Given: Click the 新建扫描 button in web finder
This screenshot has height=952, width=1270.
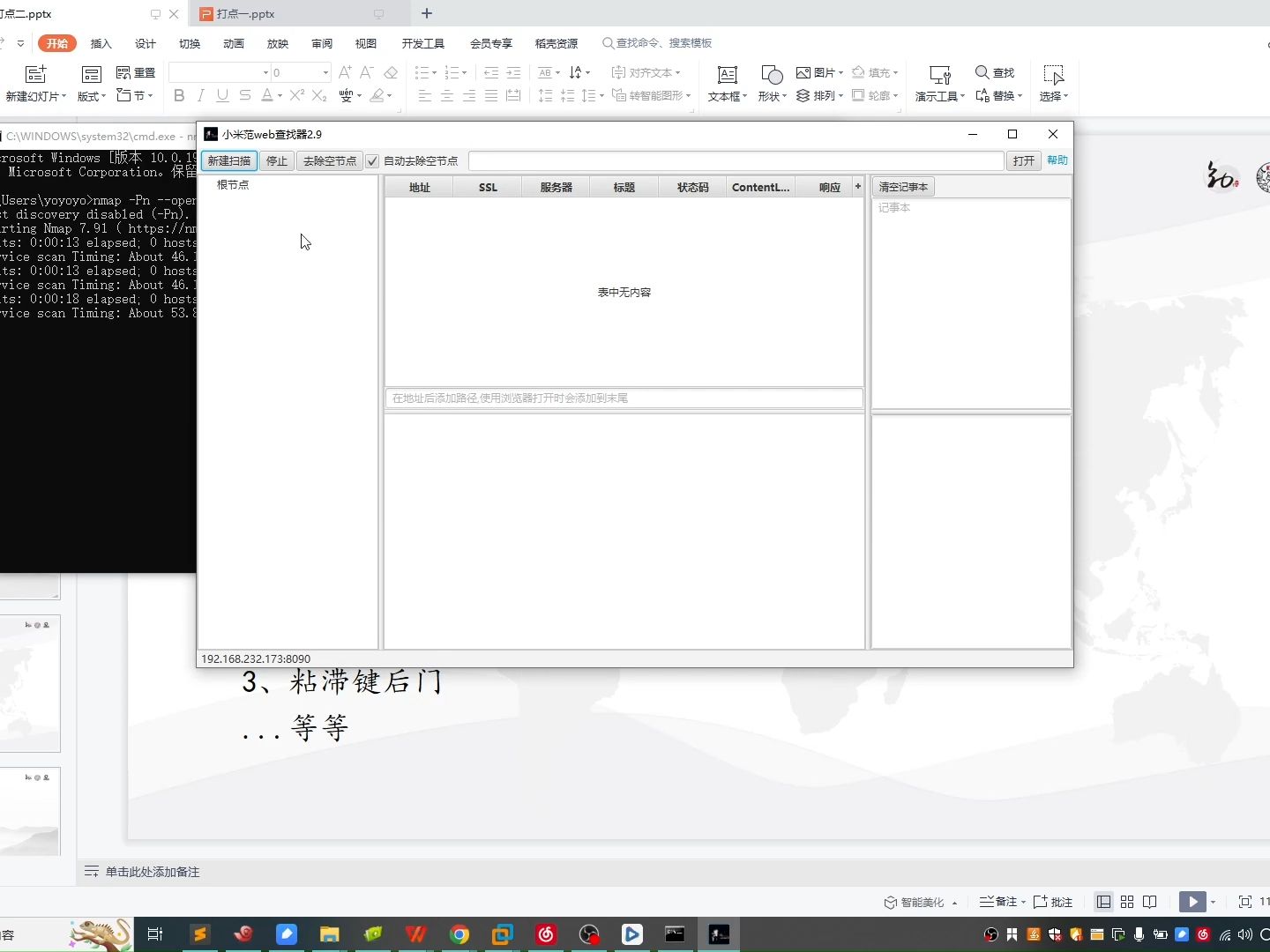Looking at the screenshot, I should point(229,160).
